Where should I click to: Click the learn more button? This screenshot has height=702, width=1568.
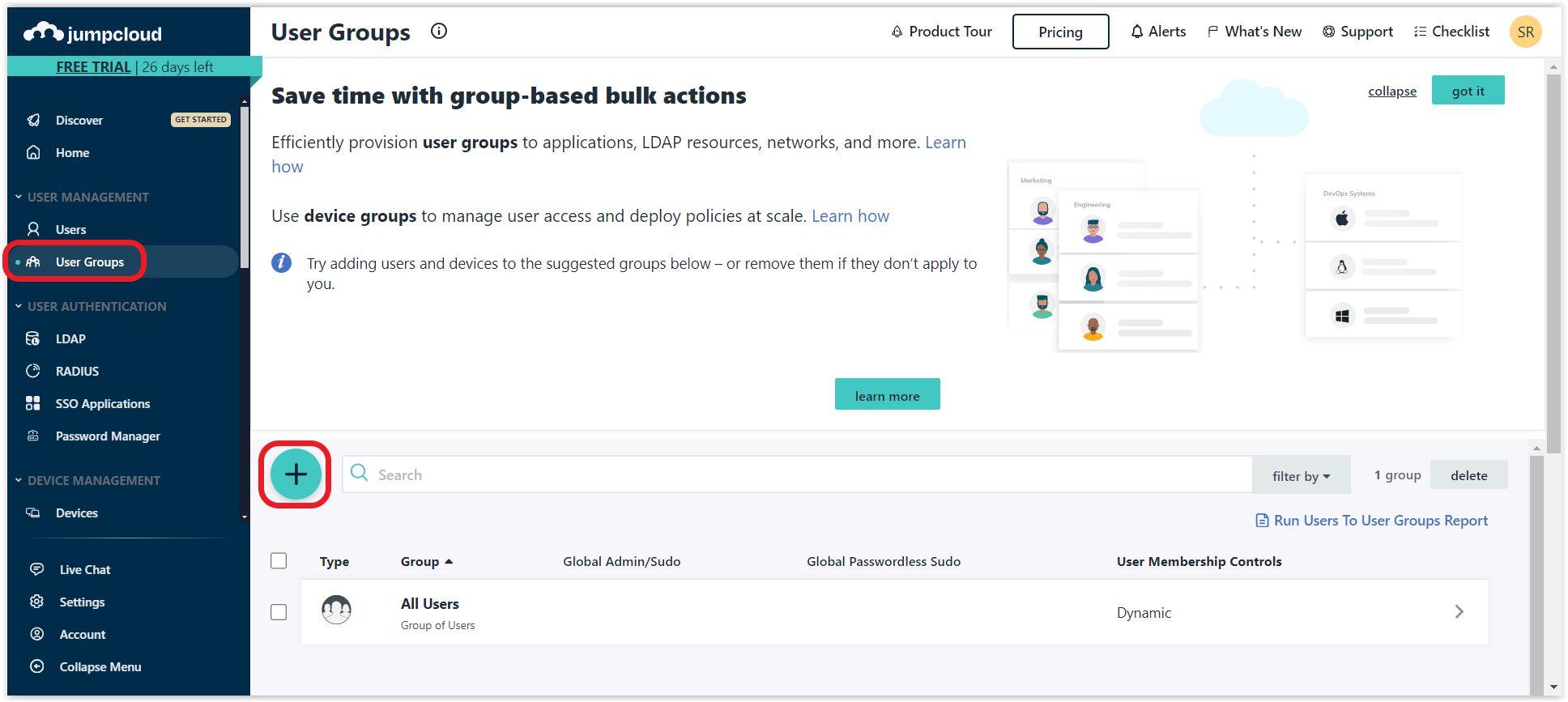(x=887, y=394)
